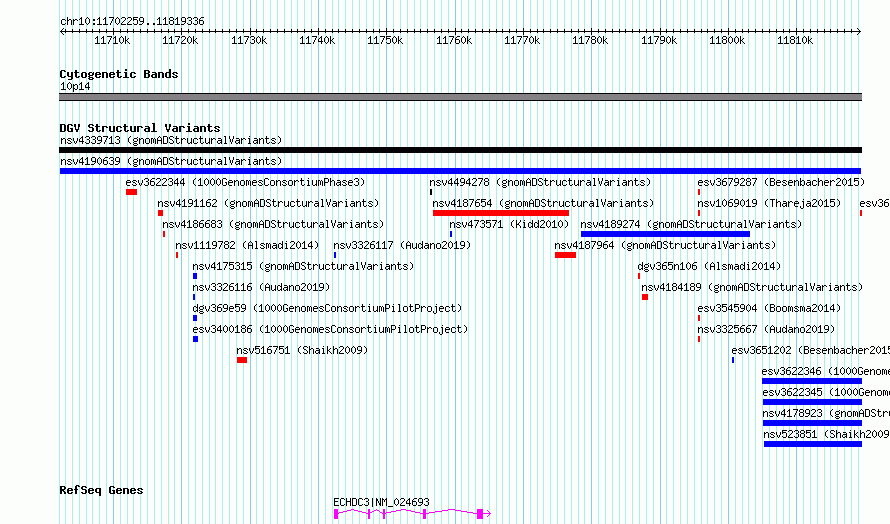The image size is (890, 524).
Task: Select the nsv4187654 red variant bar
Action: pos(501,213)
